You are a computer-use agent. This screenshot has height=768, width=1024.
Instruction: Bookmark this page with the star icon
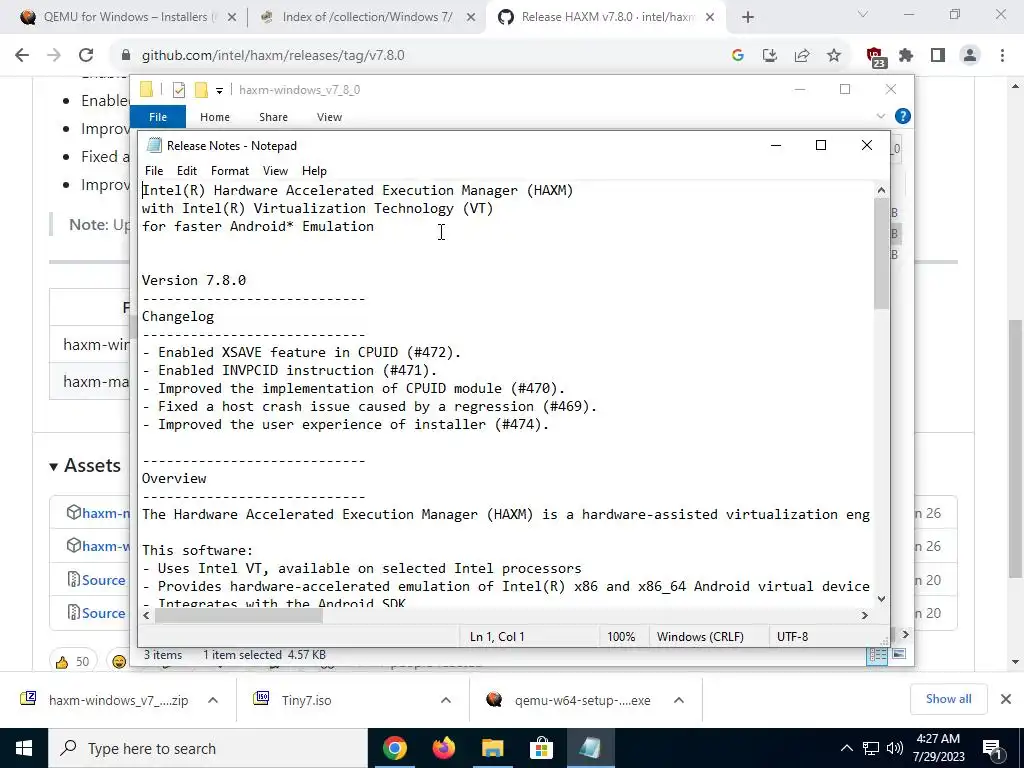834,56
